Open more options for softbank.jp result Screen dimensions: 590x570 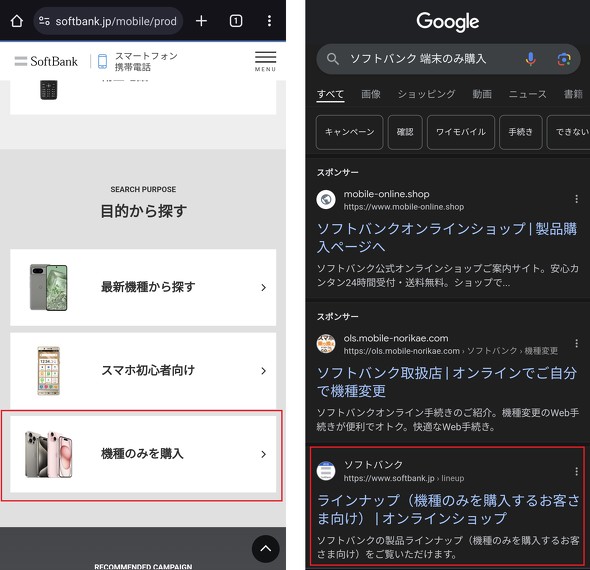[x=576, y=471]
